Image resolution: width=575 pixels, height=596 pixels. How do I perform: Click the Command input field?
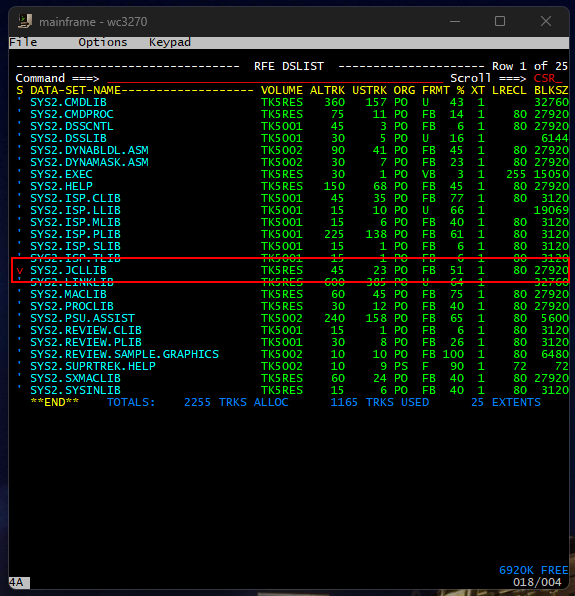pyautogui.click(x=275, y=78)
